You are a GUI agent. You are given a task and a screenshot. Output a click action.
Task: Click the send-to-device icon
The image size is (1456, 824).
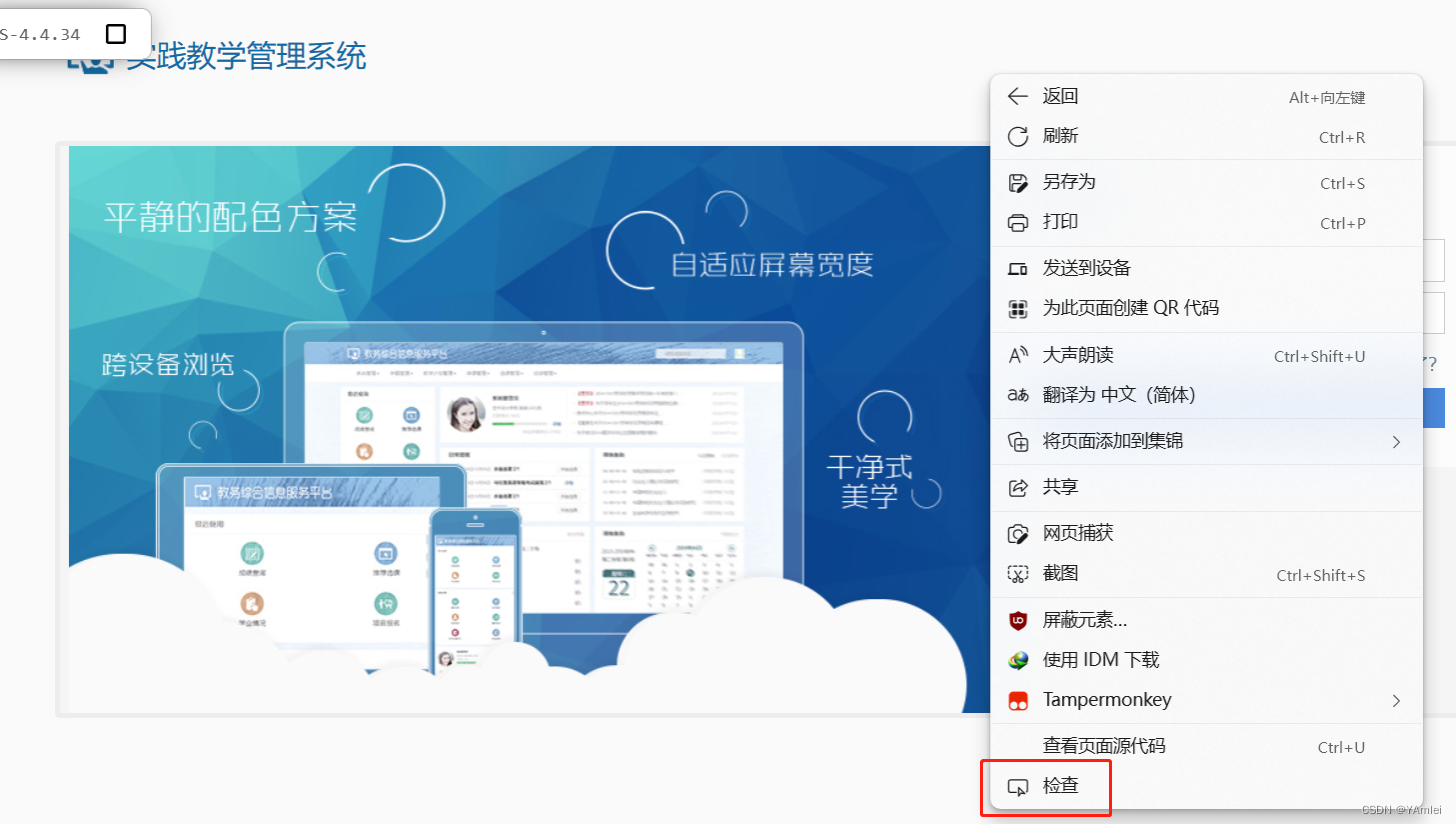[x=1018, y=269]
